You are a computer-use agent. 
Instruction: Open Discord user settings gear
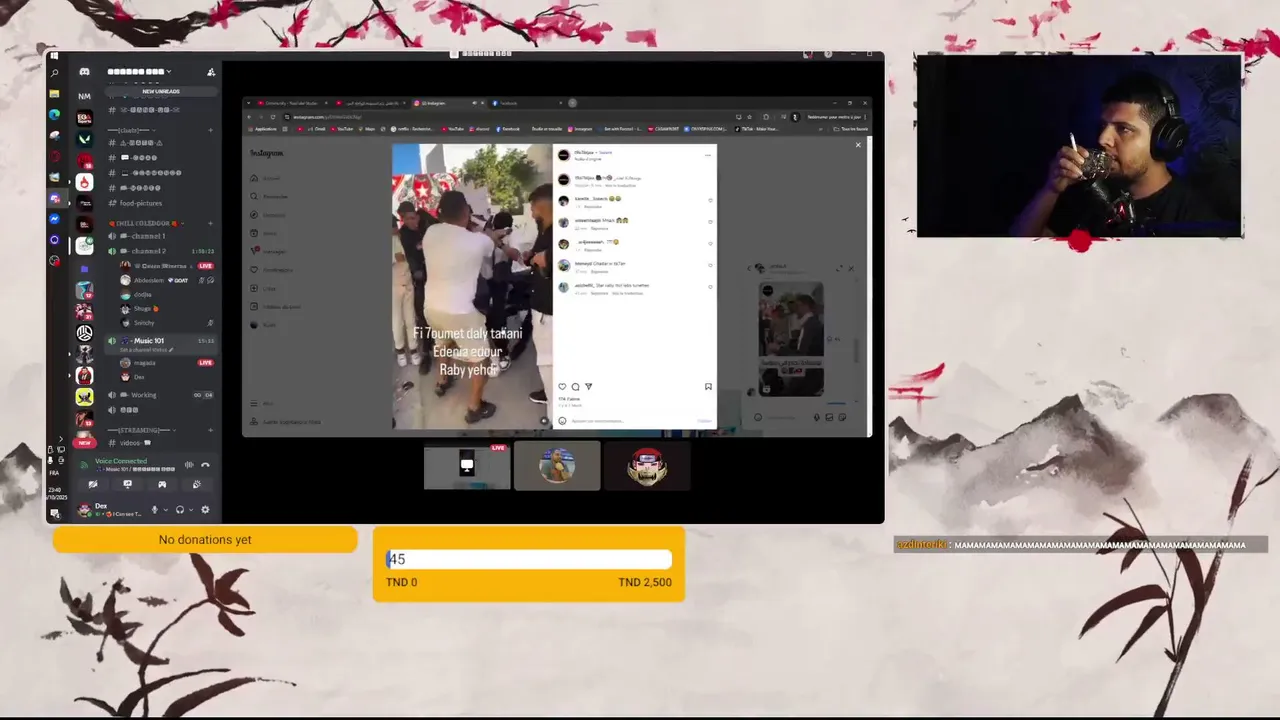click(205, 510)
